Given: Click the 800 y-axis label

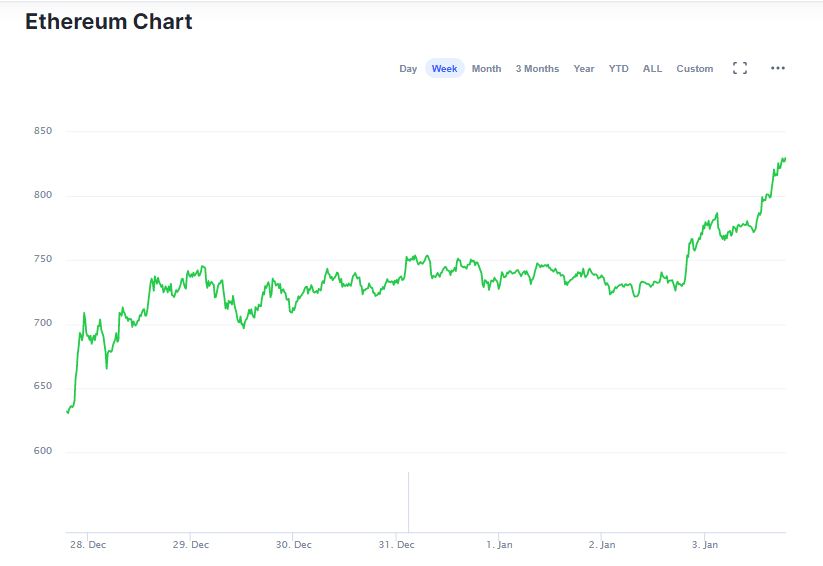Looking at the screenshot, I should [x=43, y=195].
